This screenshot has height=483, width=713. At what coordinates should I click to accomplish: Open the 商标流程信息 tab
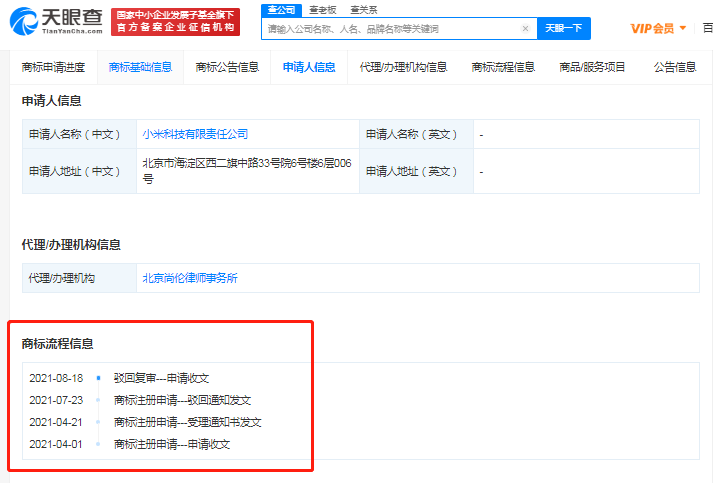click(x=503, y=67)
